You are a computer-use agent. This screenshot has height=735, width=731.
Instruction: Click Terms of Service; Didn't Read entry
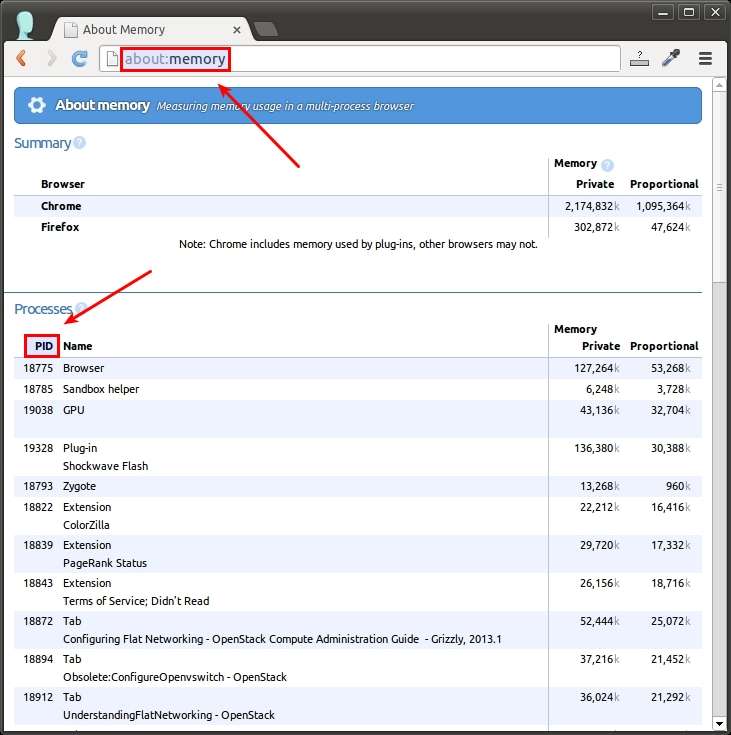click(136, 601)
